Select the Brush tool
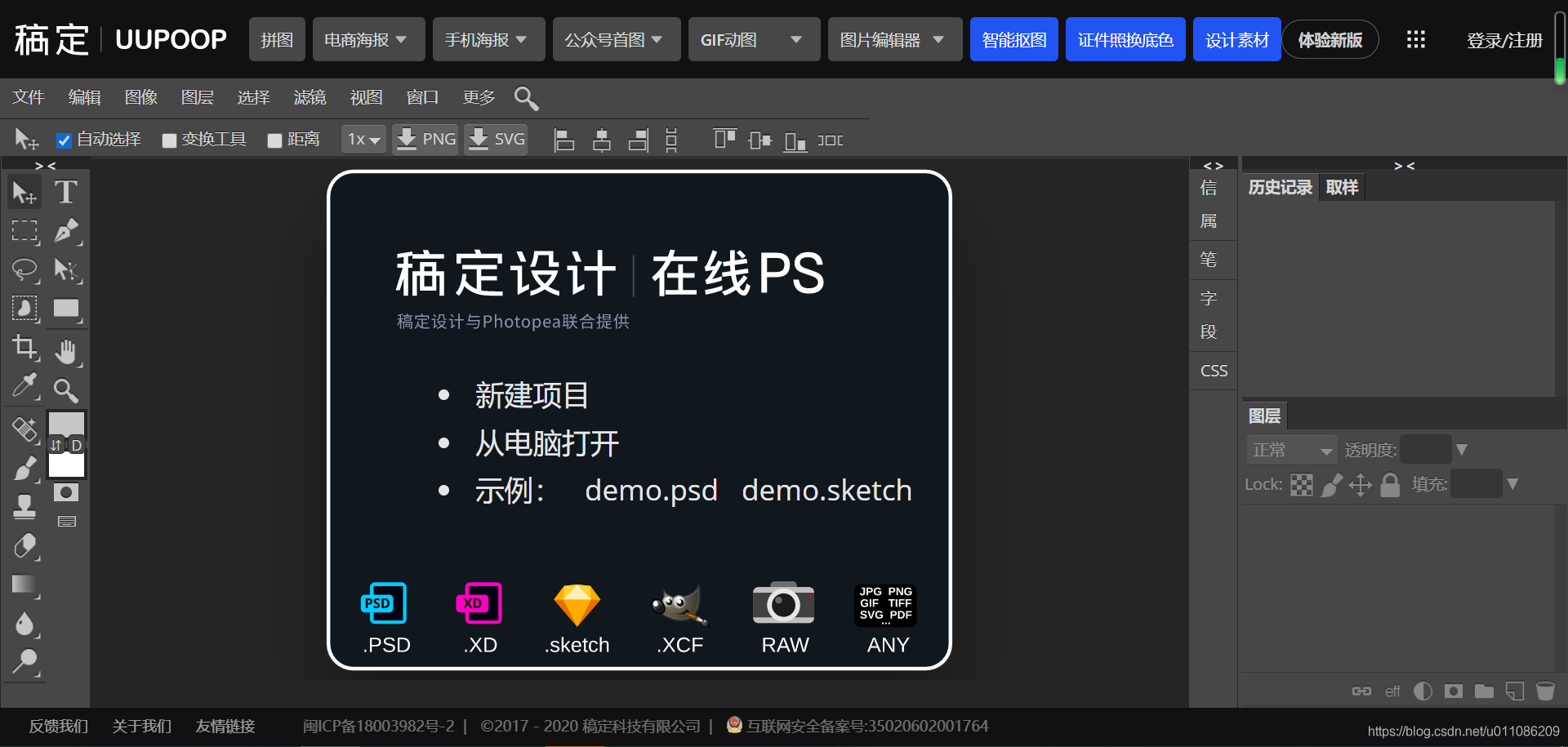 pyautogui.click(x=24, y=468)
